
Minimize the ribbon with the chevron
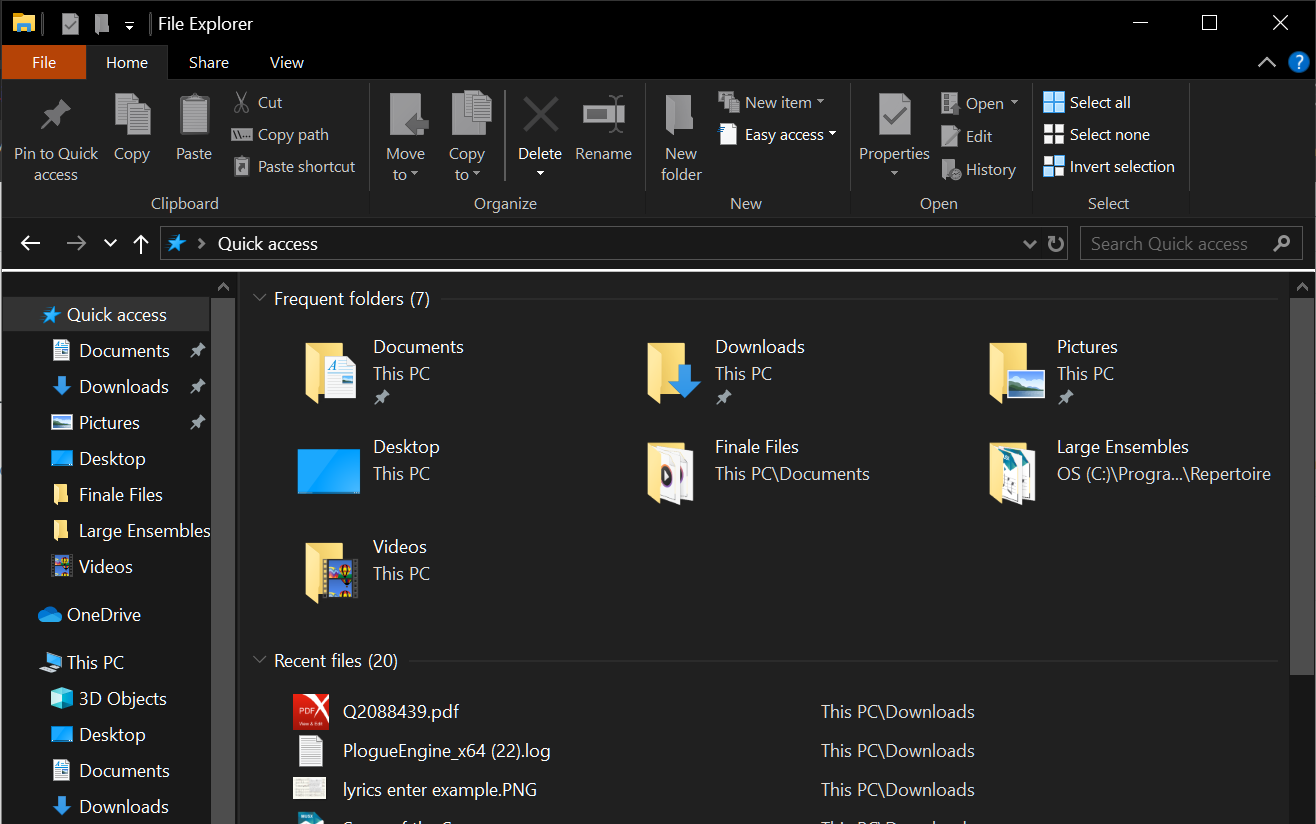coord(1267,61)
